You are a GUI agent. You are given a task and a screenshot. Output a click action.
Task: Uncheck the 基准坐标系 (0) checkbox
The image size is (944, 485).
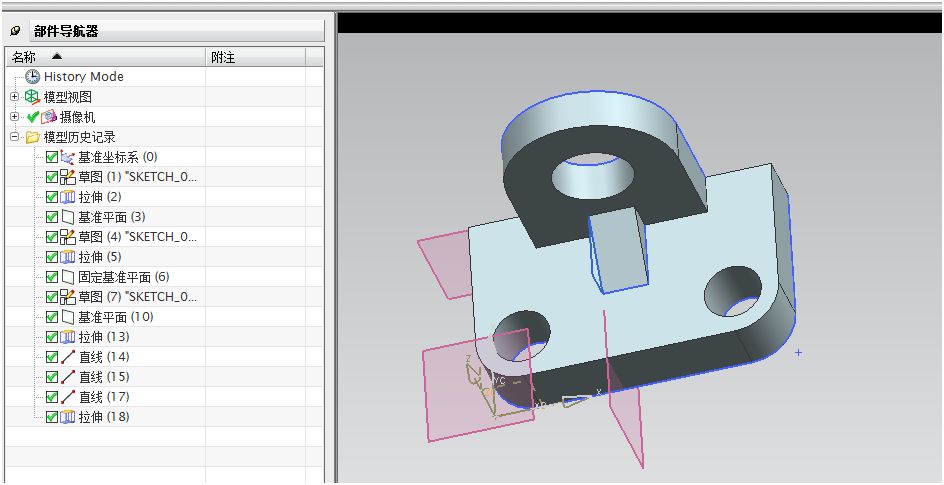pos(52,158)
